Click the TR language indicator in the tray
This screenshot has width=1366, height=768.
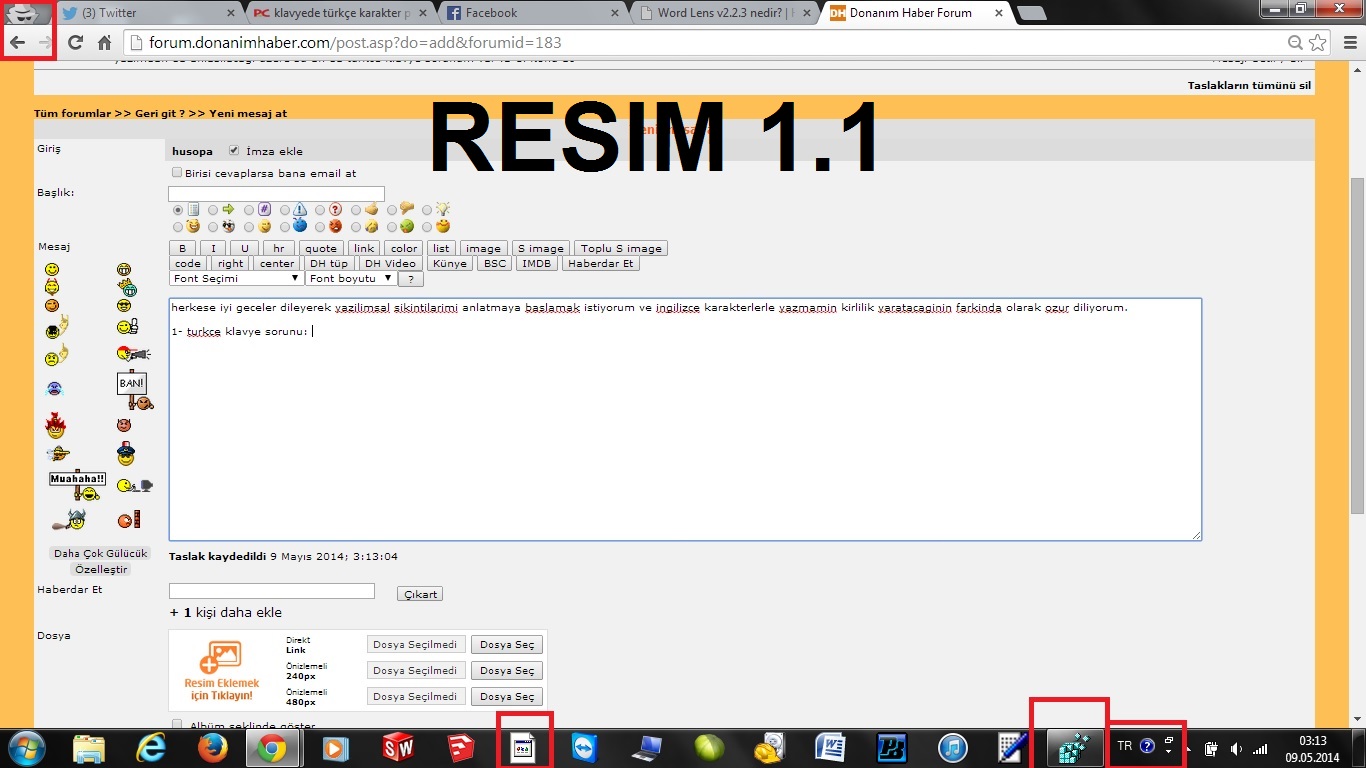1125,746
